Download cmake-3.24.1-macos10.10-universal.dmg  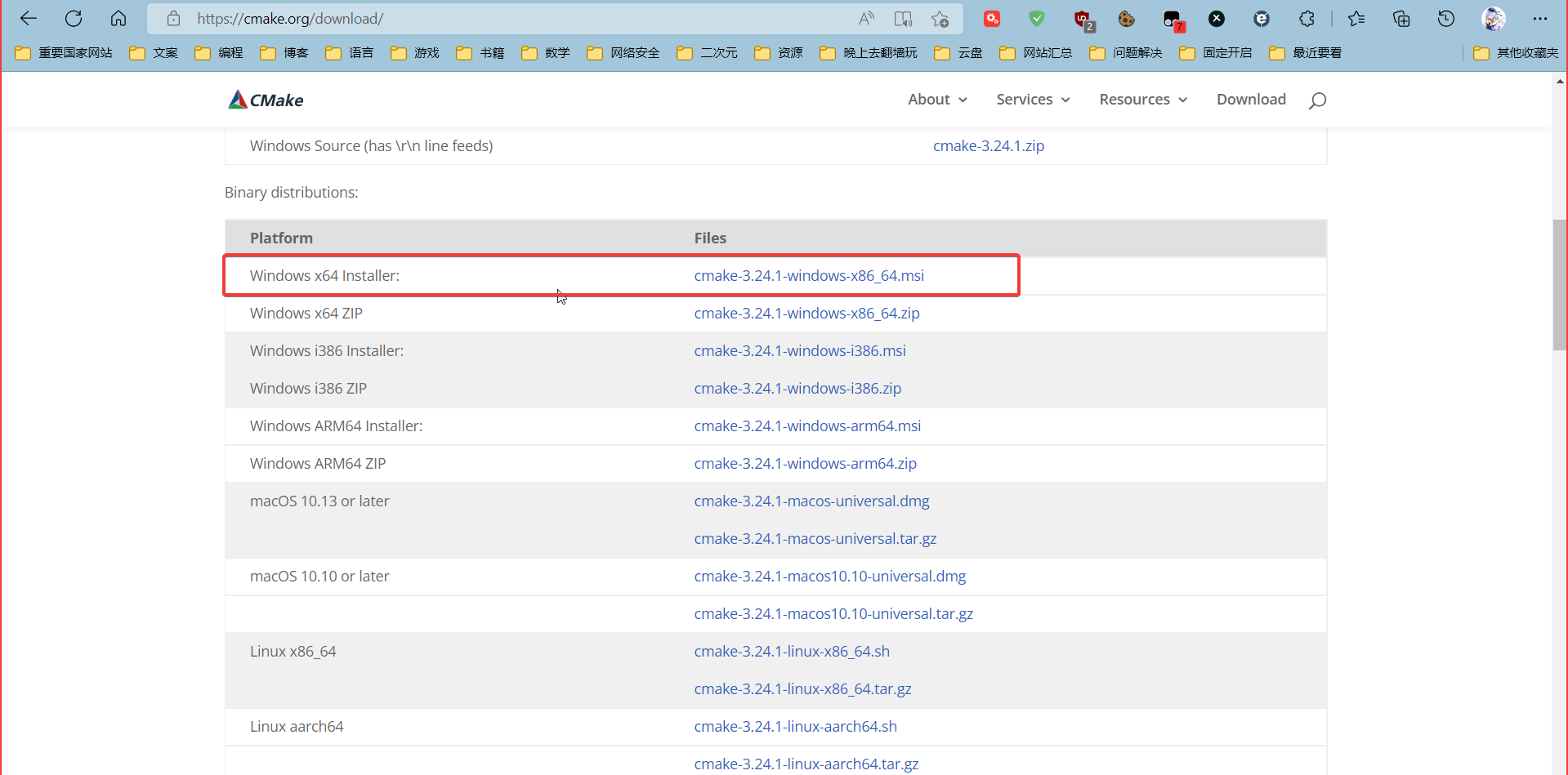click(x=829, y=577)
